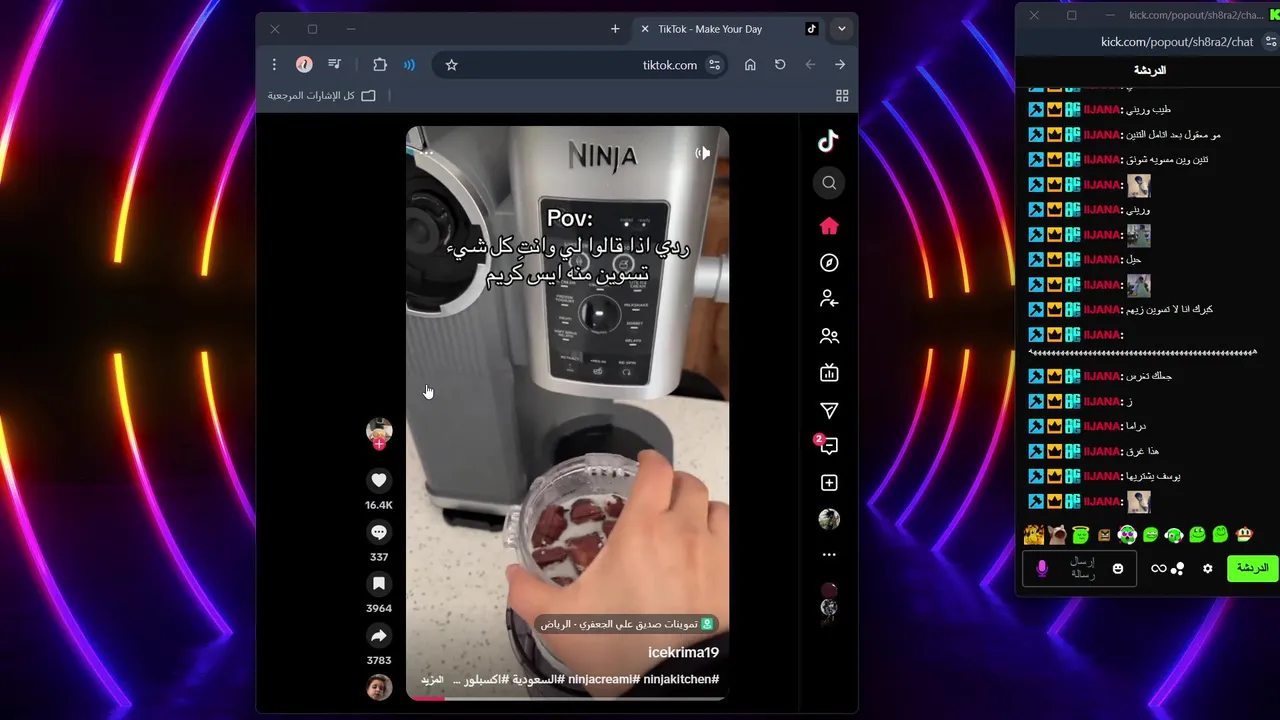Open the More three-dots in TikTok sidebar
The width and height of the screenshot is (1280, 720).
click(x=829, y=554)
